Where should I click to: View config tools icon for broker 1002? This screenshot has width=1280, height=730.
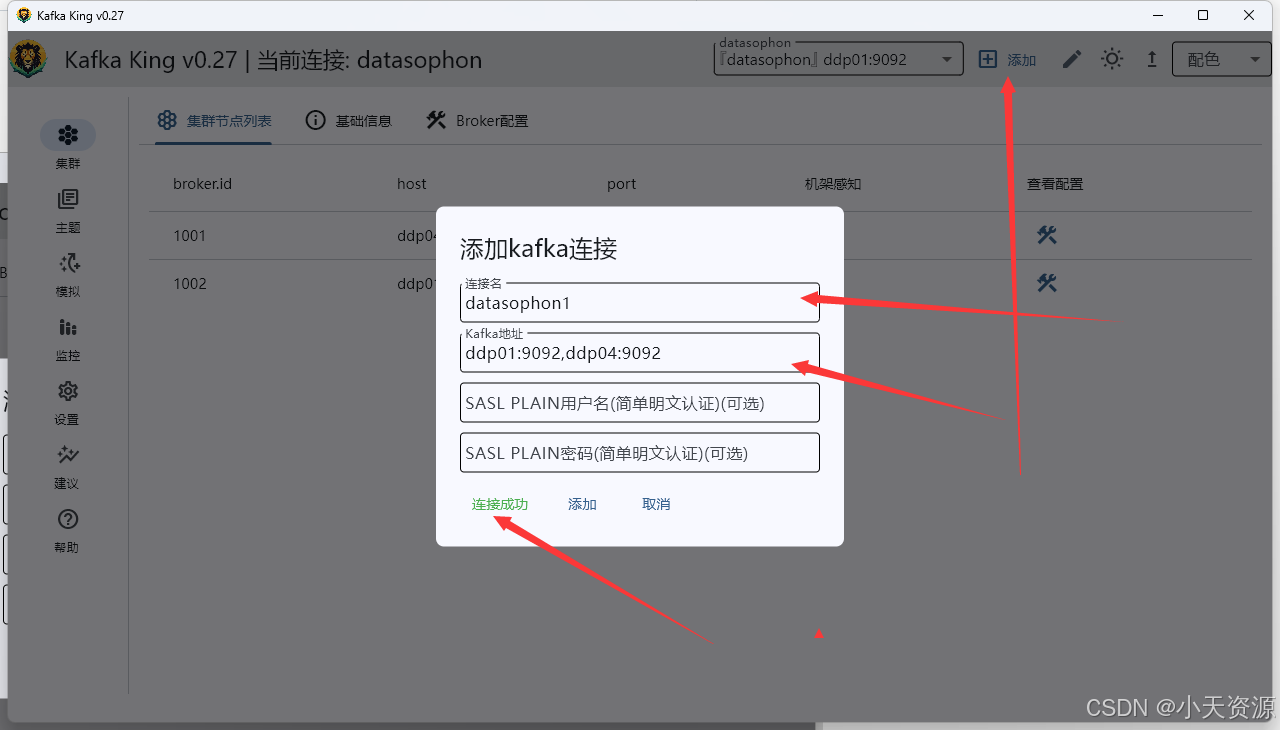[x=1047, y=283]
